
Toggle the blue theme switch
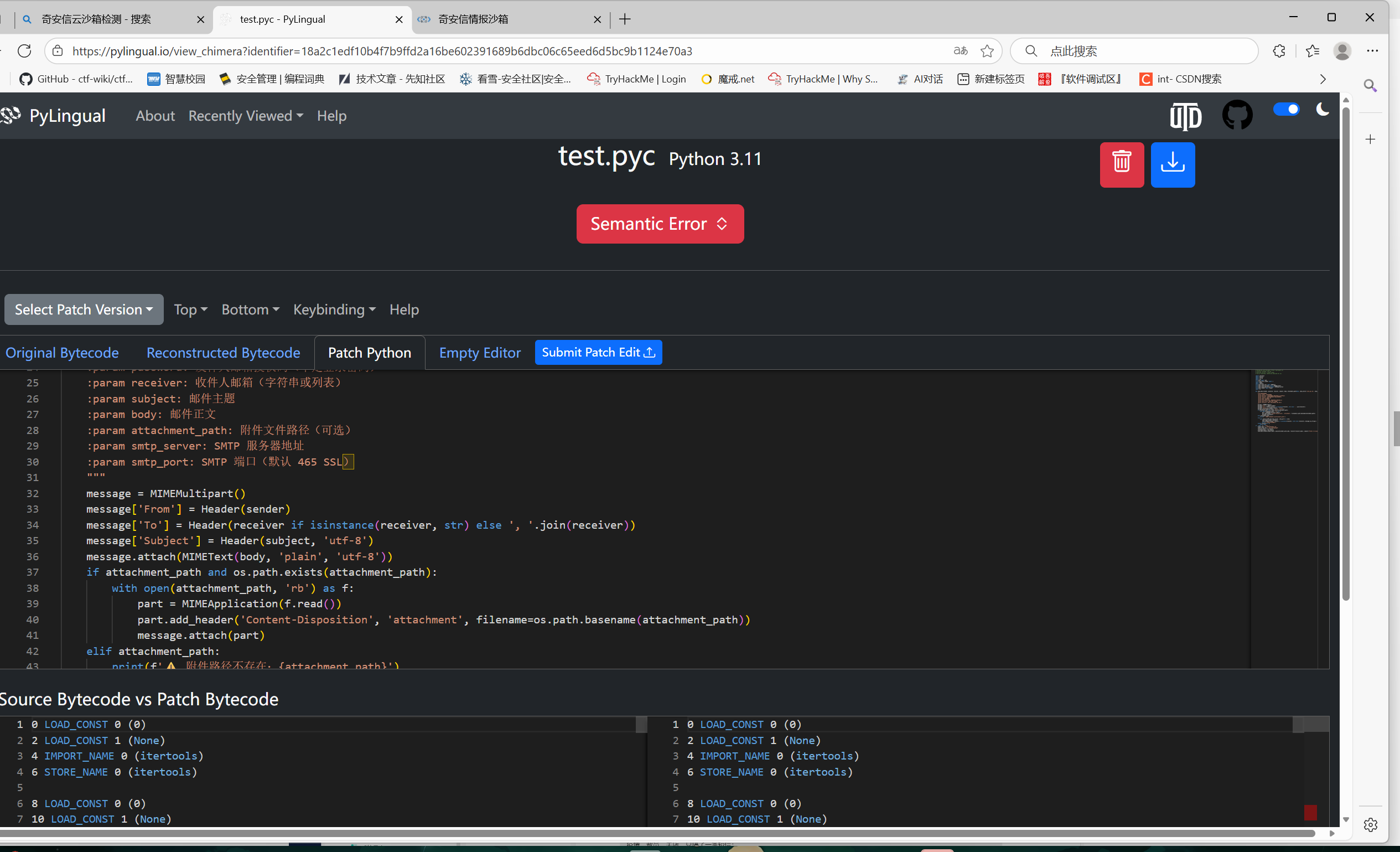click(x=1286, y=109)
